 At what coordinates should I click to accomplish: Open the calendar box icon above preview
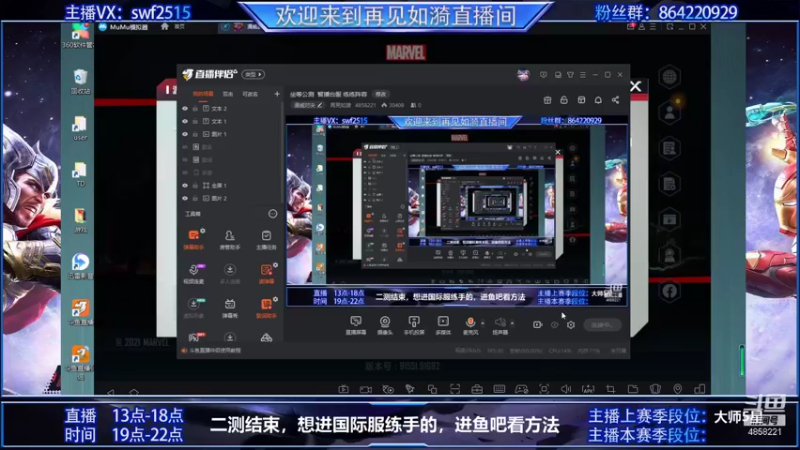click(547, 100)
